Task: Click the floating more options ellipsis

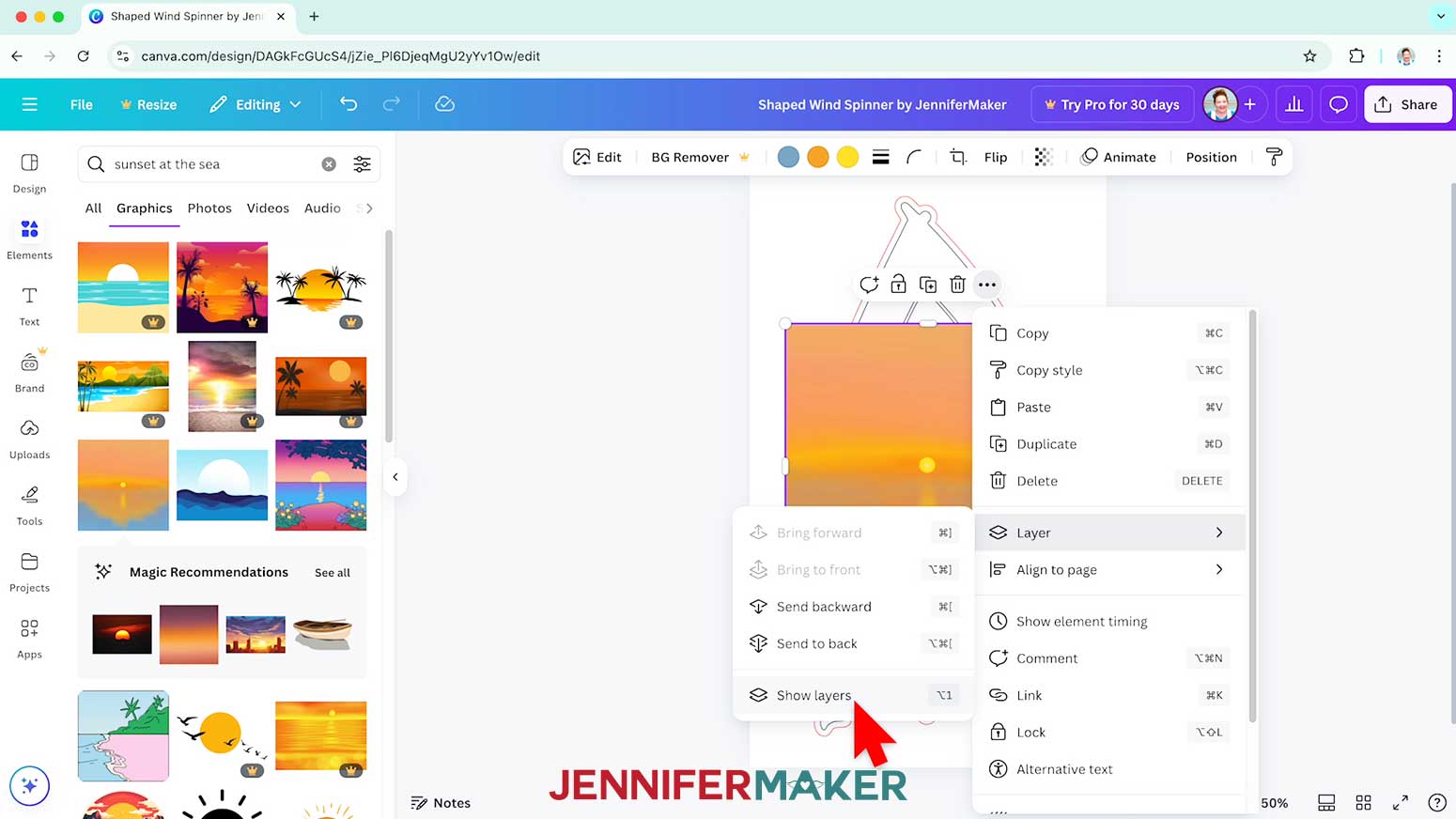Action: tap(986, 285)
